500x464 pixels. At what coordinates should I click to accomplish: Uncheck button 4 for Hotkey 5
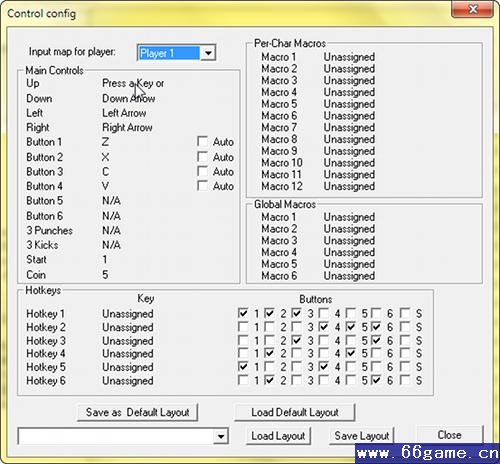click(x=323, y=366)
